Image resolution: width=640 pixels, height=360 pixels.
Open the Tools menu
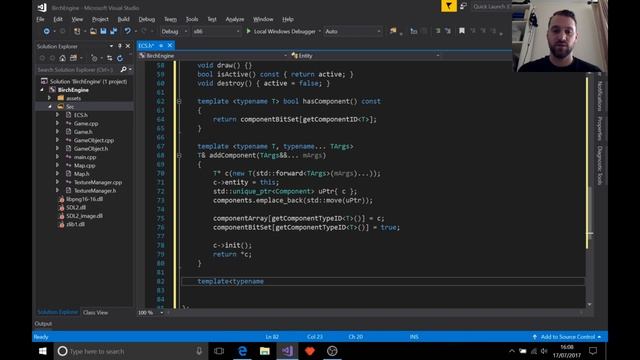click(x=192, y=19)
